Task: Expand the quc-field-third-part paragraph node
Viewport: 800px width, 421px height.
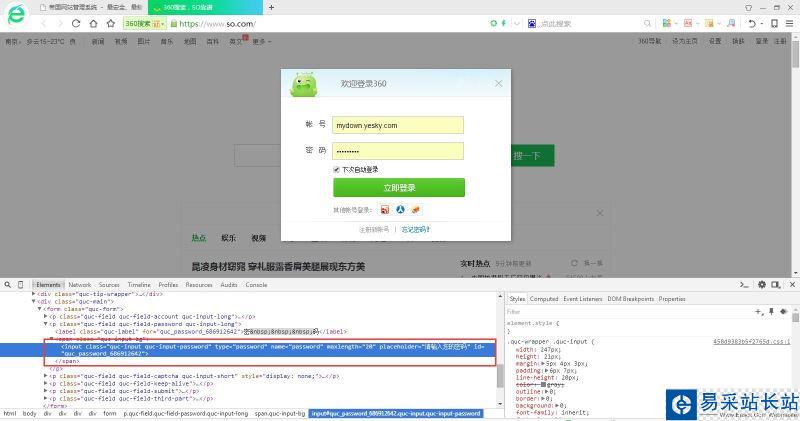Action: [46, 399]
